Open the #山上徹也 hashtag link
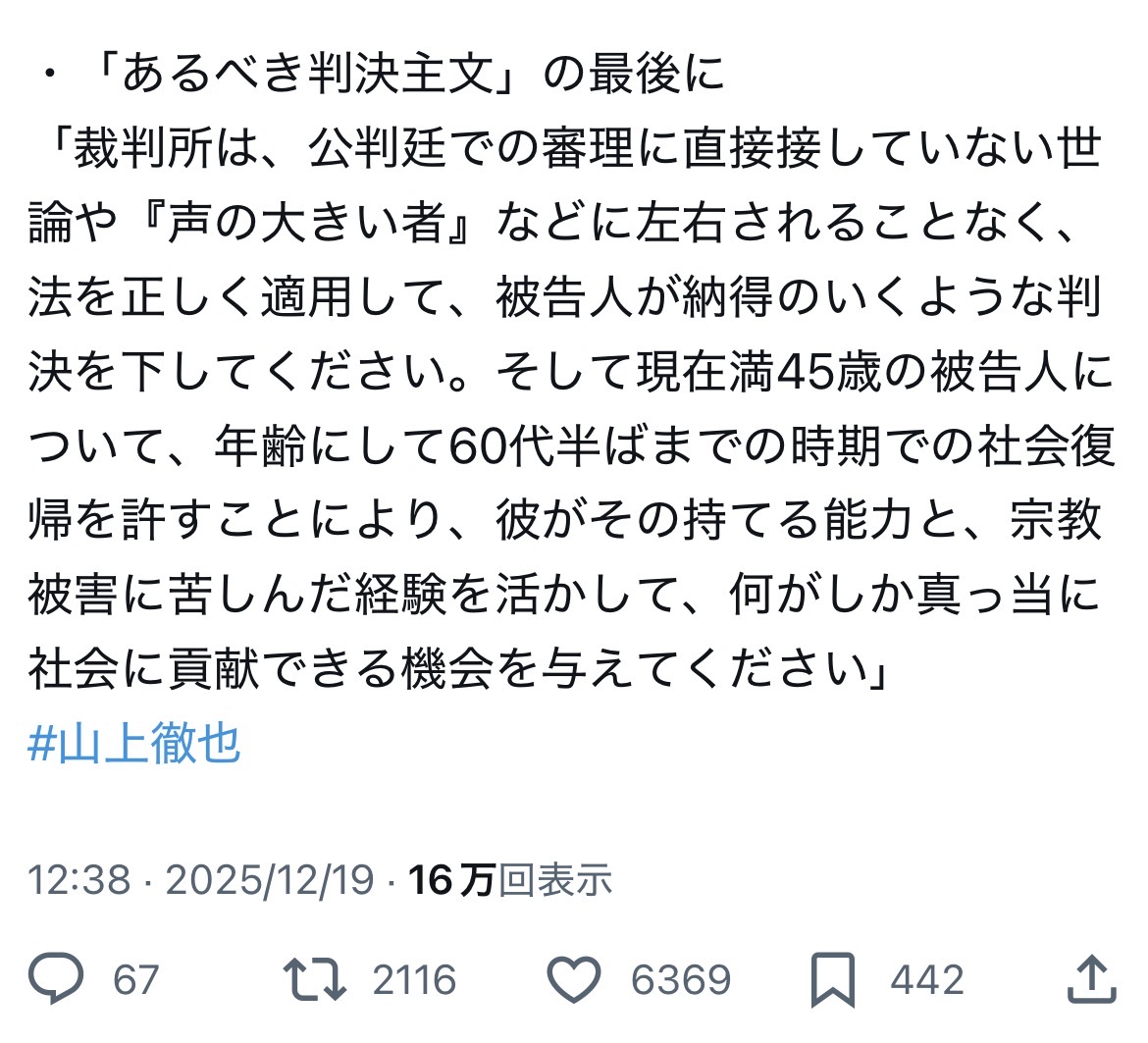 click(x=134, y=744)
